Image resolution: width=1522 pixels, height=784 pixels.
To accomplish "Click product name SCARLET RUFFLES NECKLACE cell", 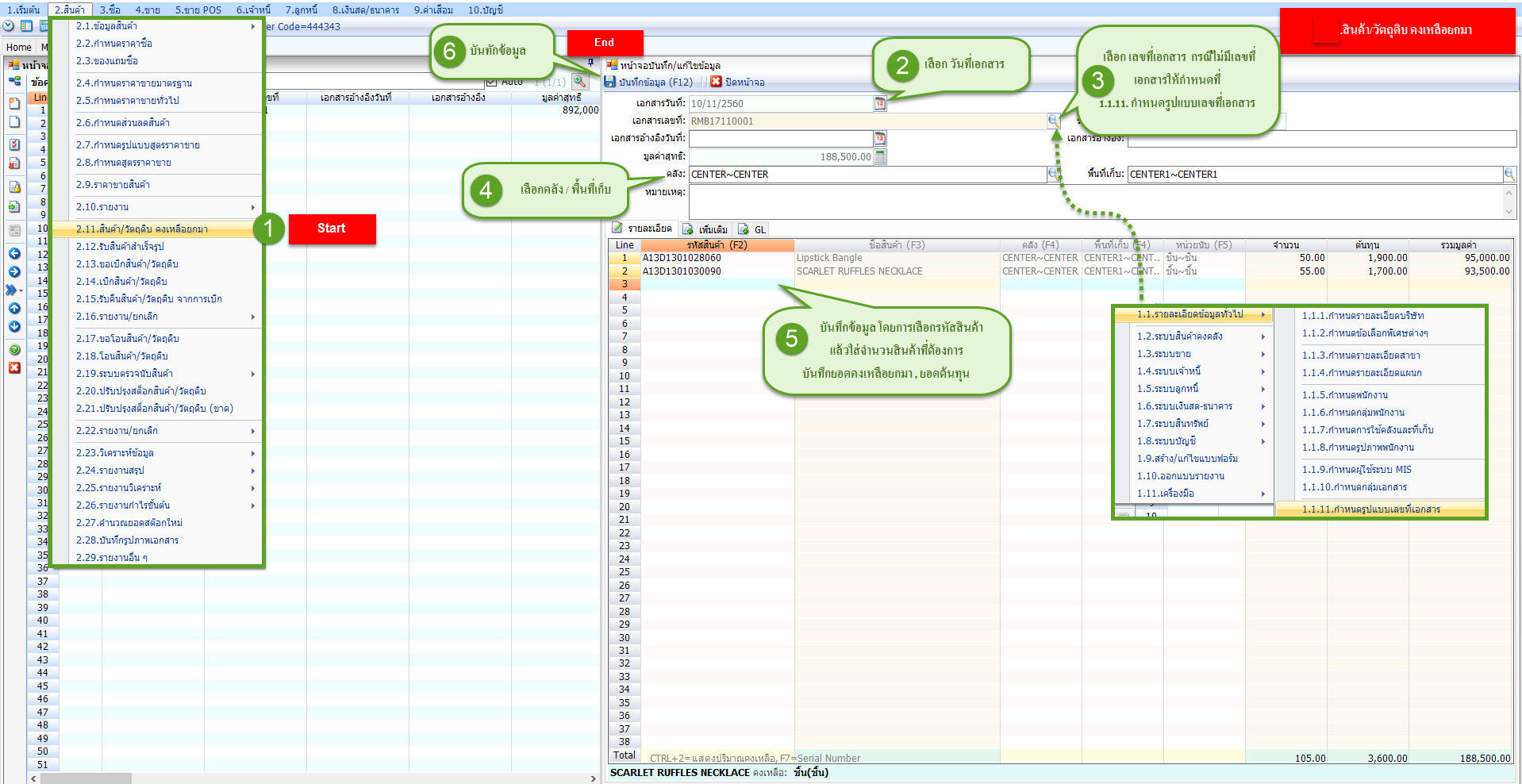I will coord(897,271).
